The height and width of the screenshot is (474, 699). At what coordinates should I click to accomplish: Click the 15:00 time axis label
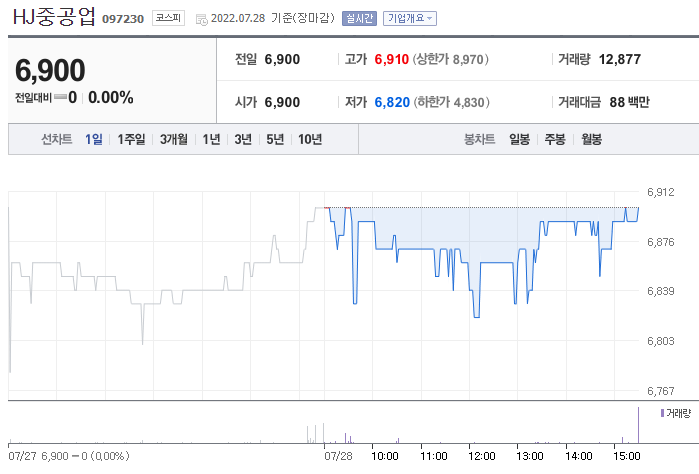[x=626, y=456]
